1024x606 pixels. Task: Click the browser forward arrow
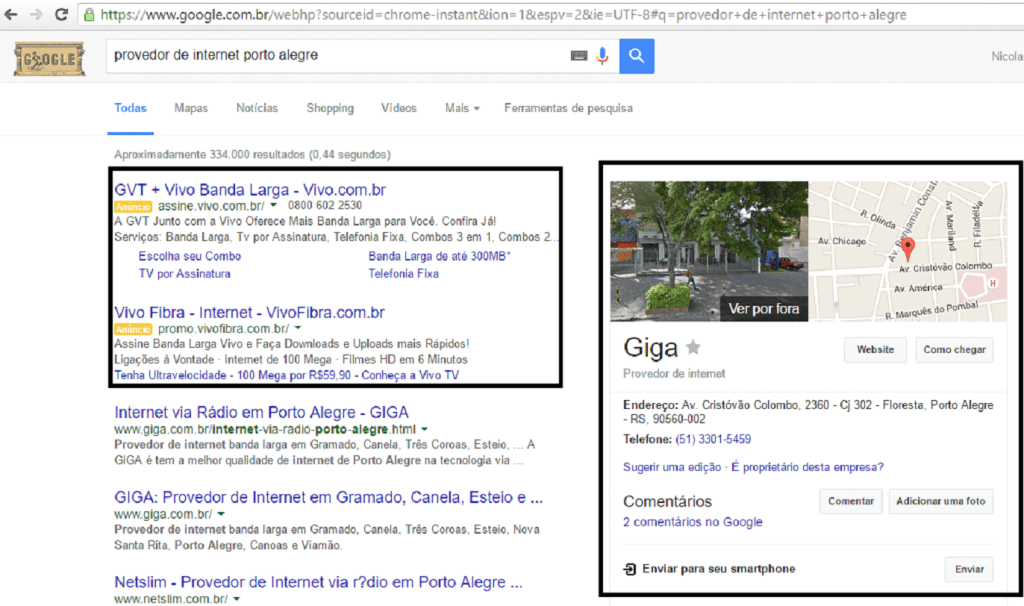pyautogui.click(x=36, y=14)
